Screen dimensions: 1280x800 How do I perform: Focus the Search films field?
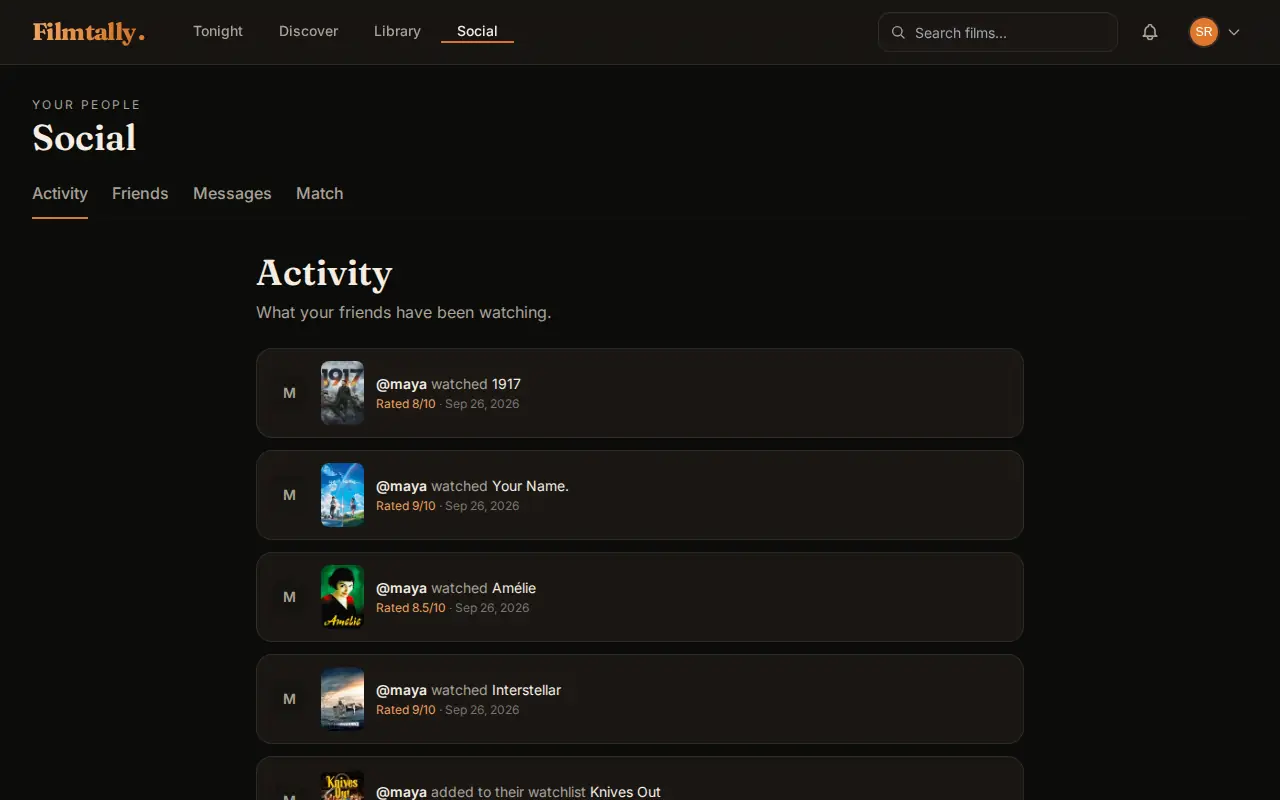coord(998,32)
